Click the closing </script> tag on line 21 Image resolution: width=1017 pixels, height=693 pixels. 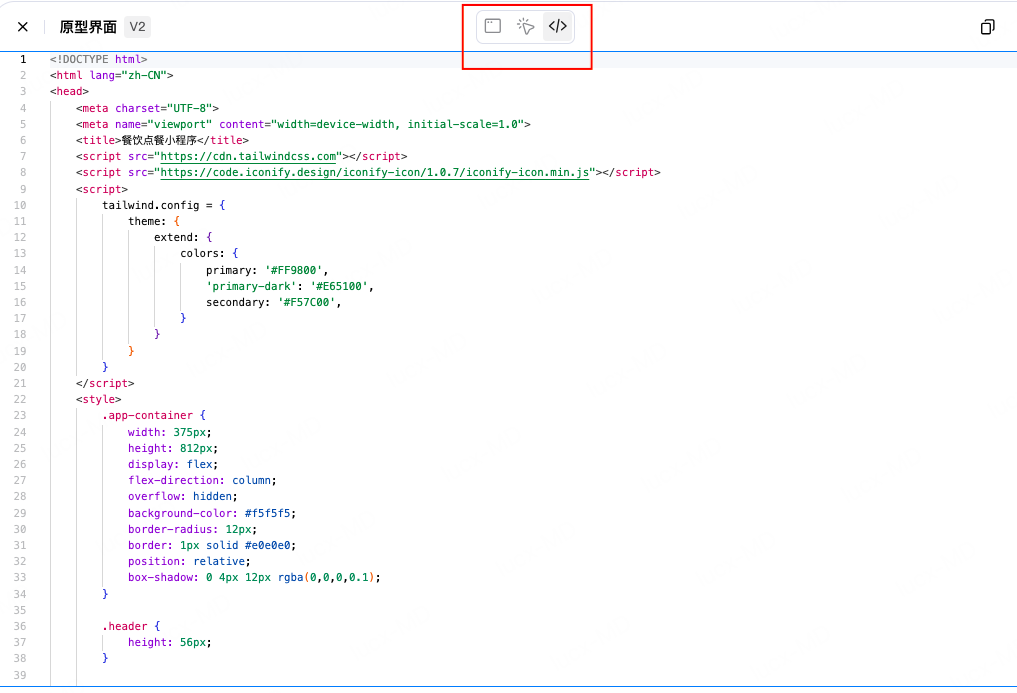105,383
